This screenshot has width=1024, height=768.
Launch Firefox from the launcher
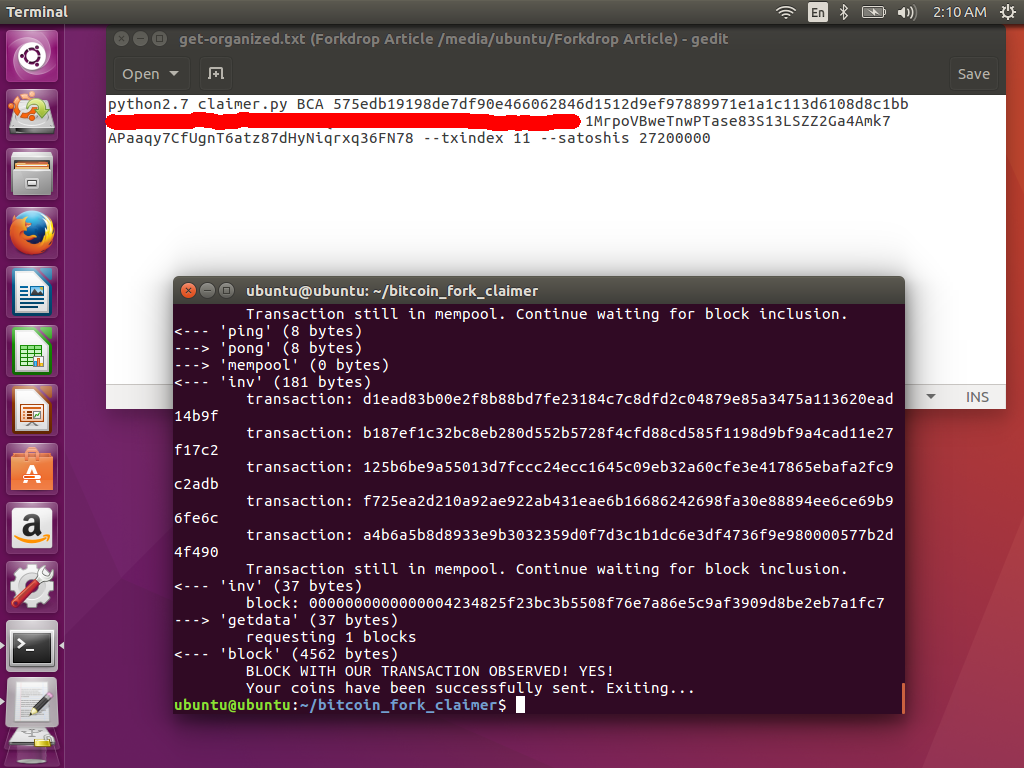30,232
